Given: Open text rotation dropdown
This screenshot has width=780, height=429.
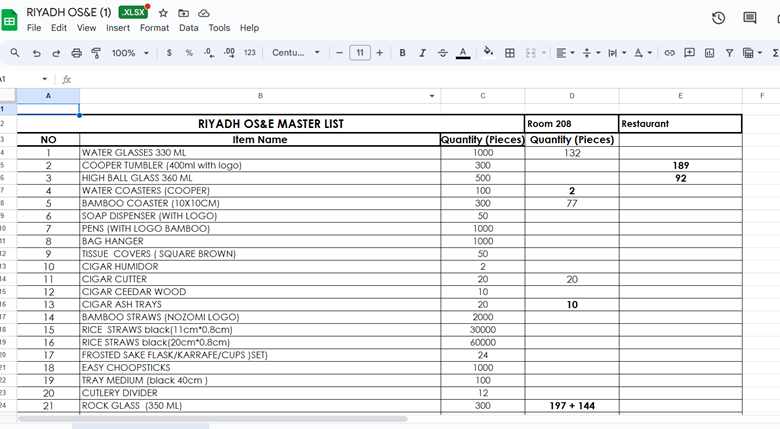Looking at the screenshot, I should (x=643, y=53).
